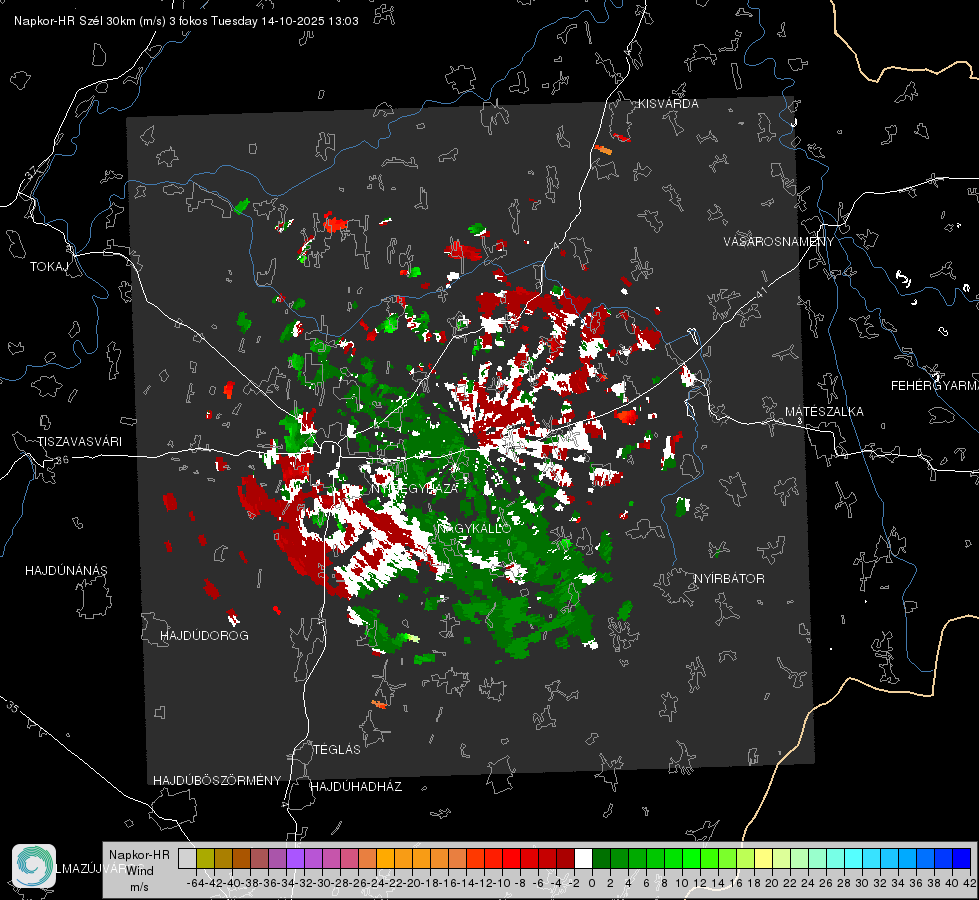Viewport: 979px width, 900px height.
Task: Pick the bright green swatch between 10 and 12
Action: (691, 858)
